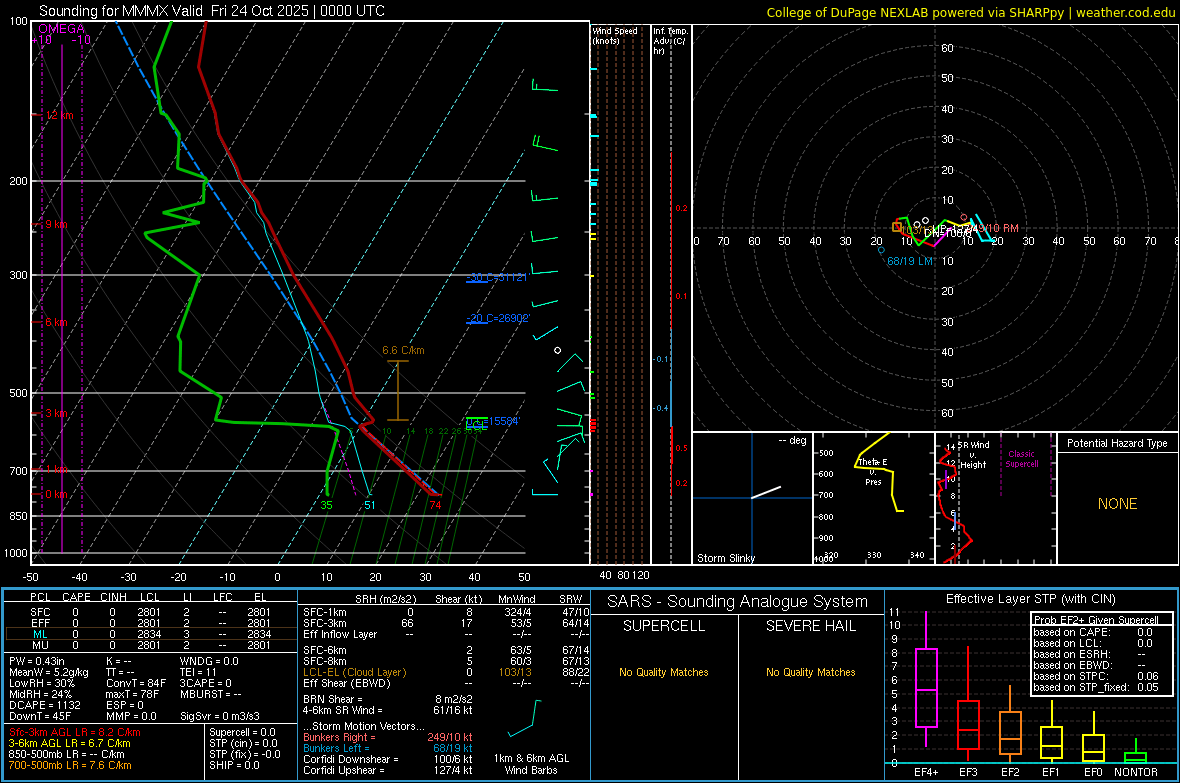Click the SARS - Sounding Analogue System heading
This screenshot has width=1180, height=783.
coord(738,602)
